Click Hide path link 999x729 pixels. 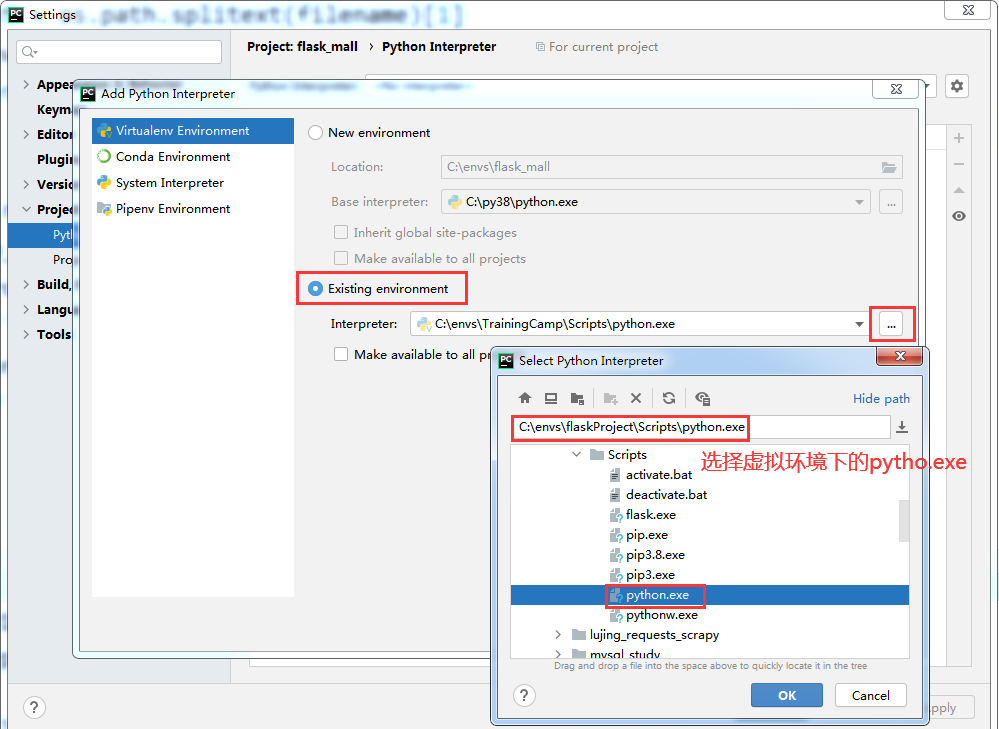[881, 398]
